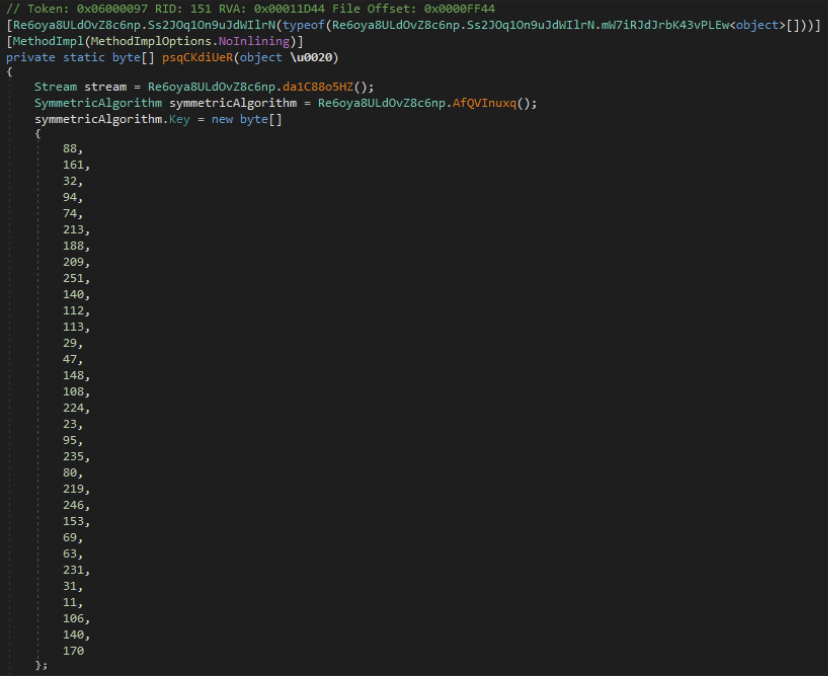Go to the AfQVInuxq method call
The image size is (828, 676).
pos(484,103)
